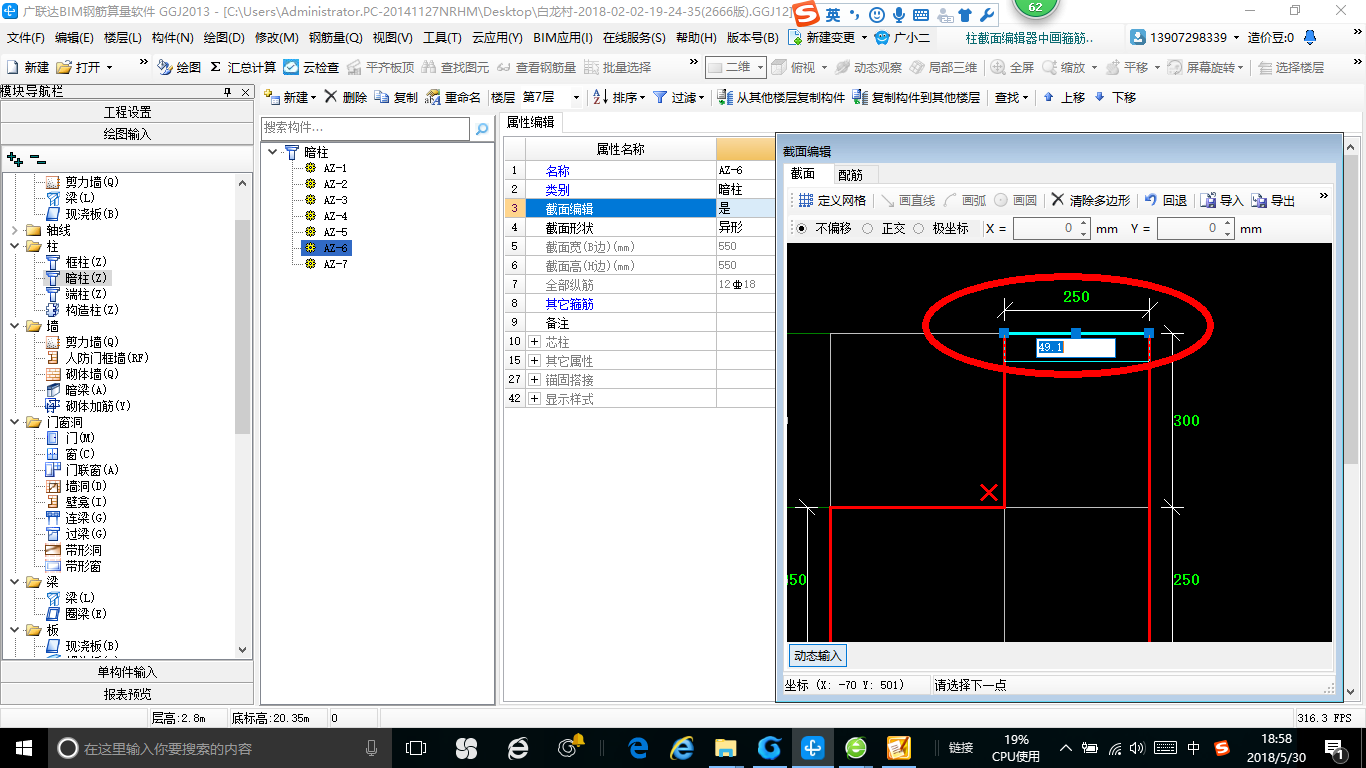
Task: Click the 导出 export icon
Action: tap(1259, 200)
